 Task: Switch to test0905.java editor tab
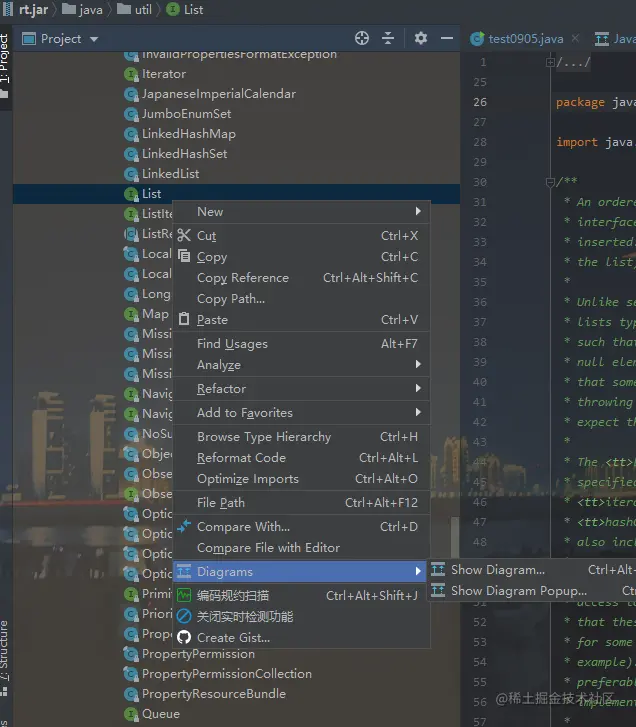click(526, 39)
